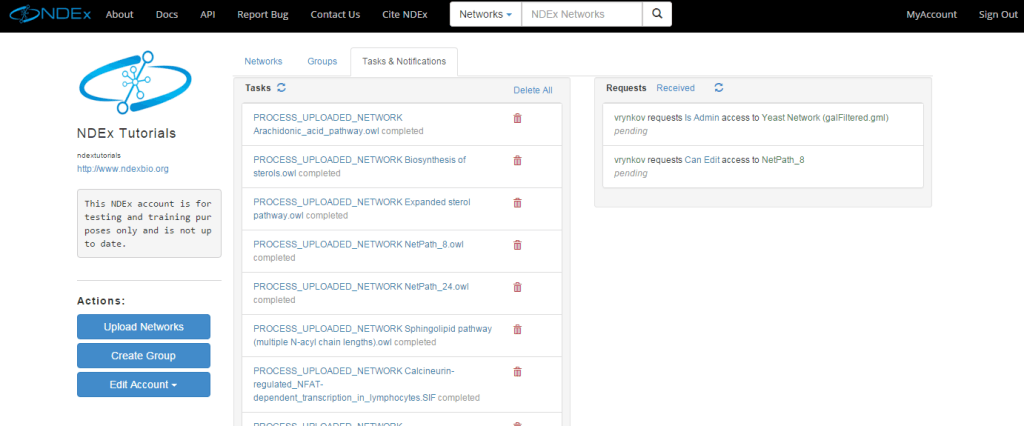Delete the Biosynthesis of sterols.owl task

coord(517,160)
